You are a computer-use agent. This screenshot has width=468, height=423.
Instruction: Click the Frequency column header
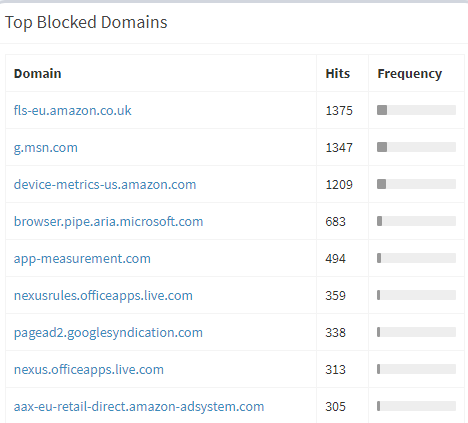pyautogui.click(x=410, y=73)
